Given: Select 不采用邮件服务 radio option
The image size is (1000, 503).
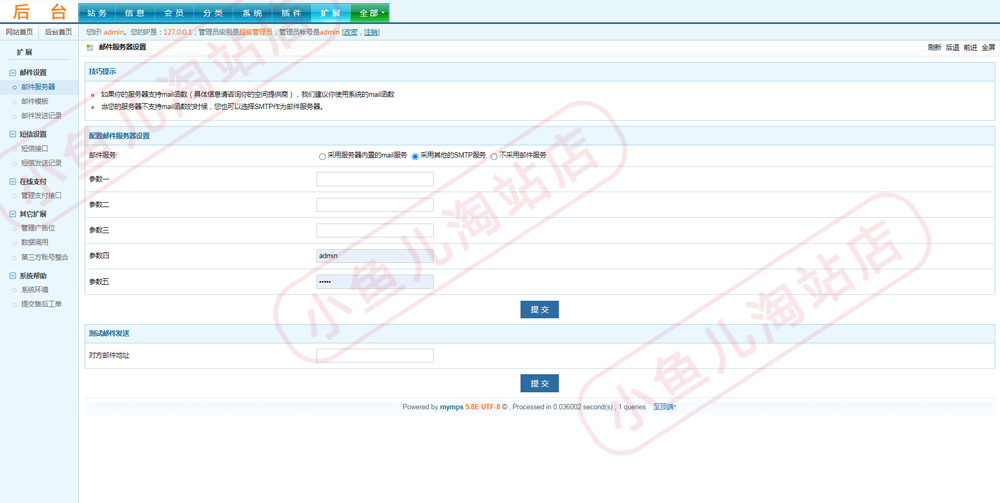Looking at the screenshot, I should [494, 156].
